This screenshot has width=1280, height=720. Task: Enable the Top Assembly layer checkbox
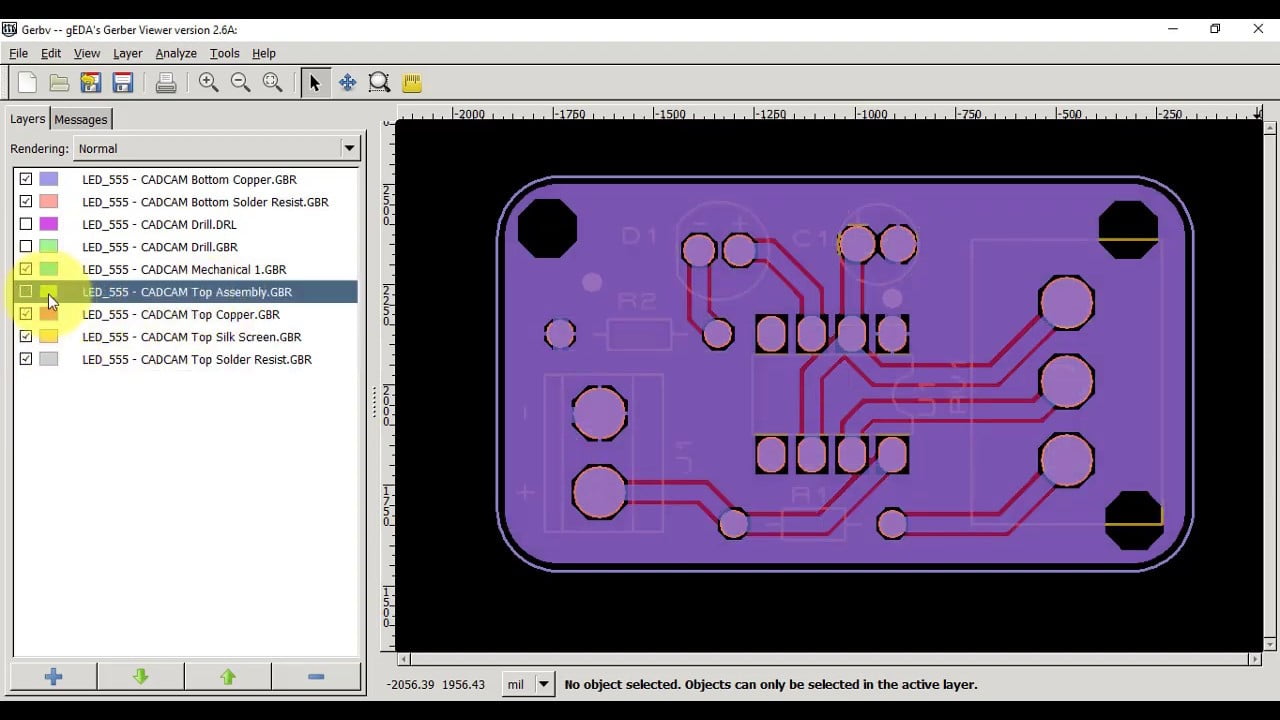click(26, 292)
